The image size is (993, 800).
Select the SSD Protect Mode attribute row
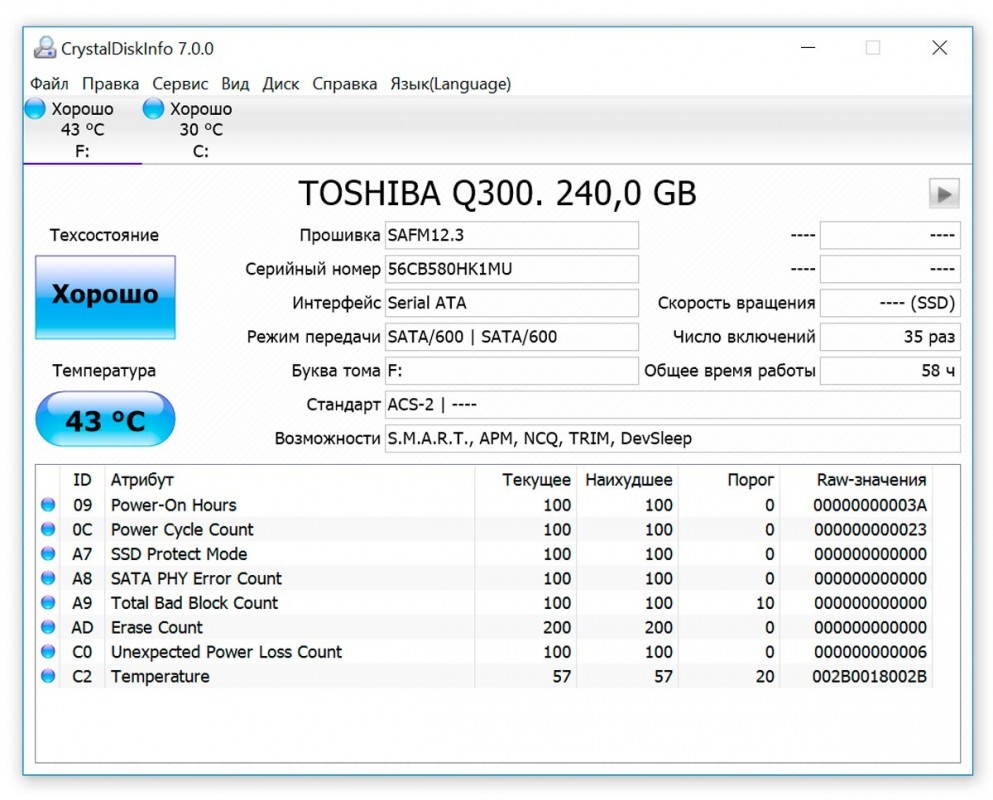point(486,554)
